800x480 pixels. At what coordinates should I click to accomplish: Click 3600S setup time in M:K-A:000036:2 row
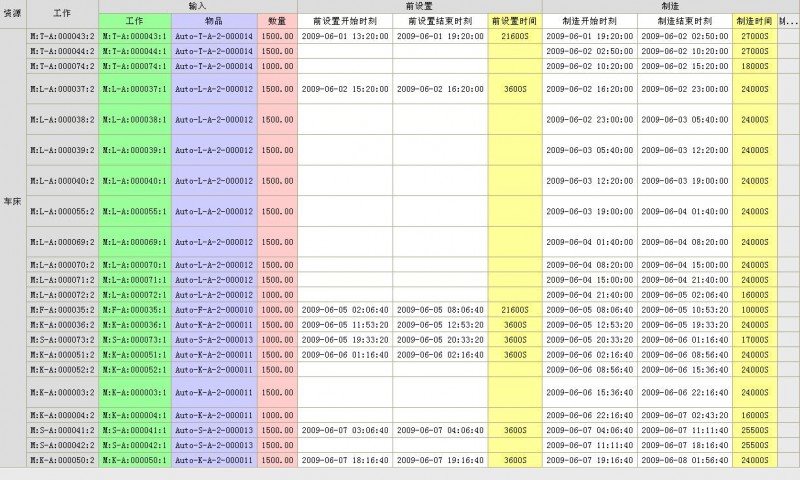coord(514,325)
